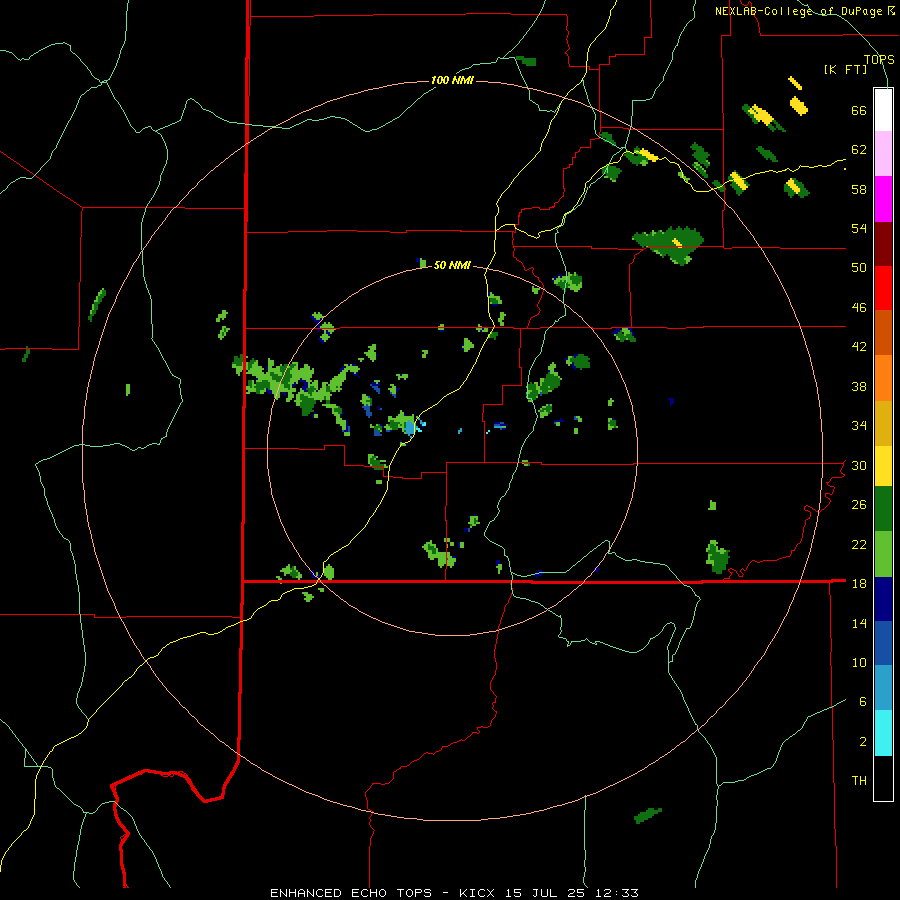The height and width of the screenshot is (900, 900).
Task: Click the legend value "42"
Action: (x=859, y=347)
